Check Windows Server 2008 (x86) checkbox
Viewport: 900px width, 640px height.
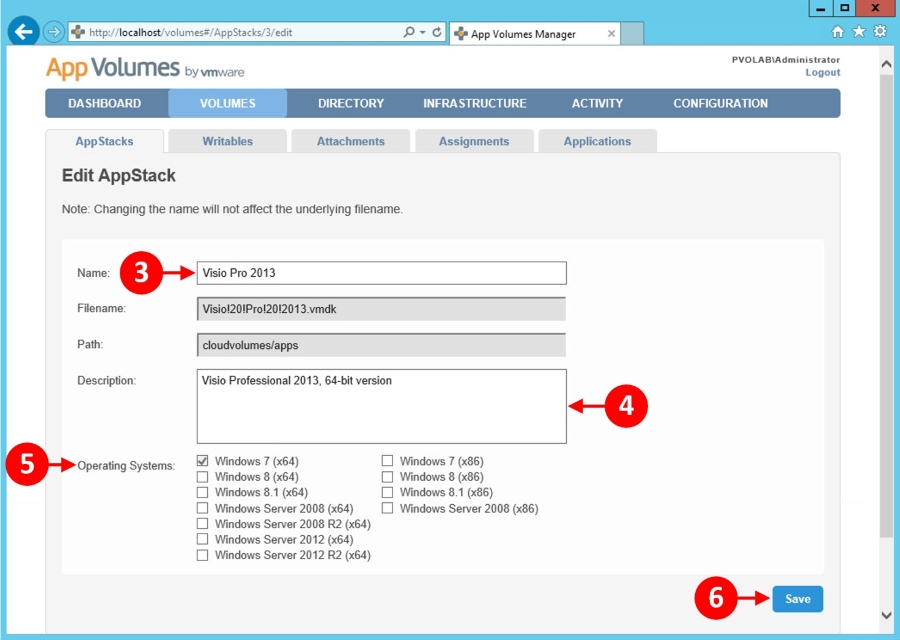387,508
